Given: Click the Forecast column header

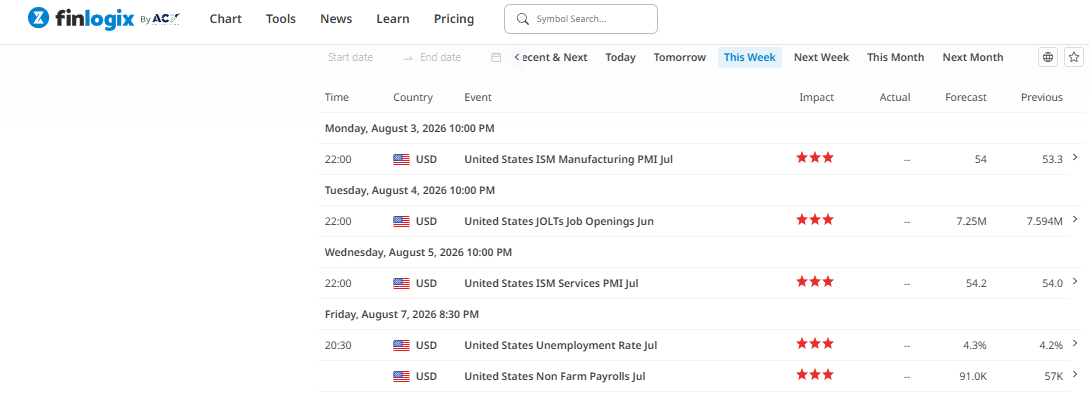Looking at the screenshot, I should [965, 97].
